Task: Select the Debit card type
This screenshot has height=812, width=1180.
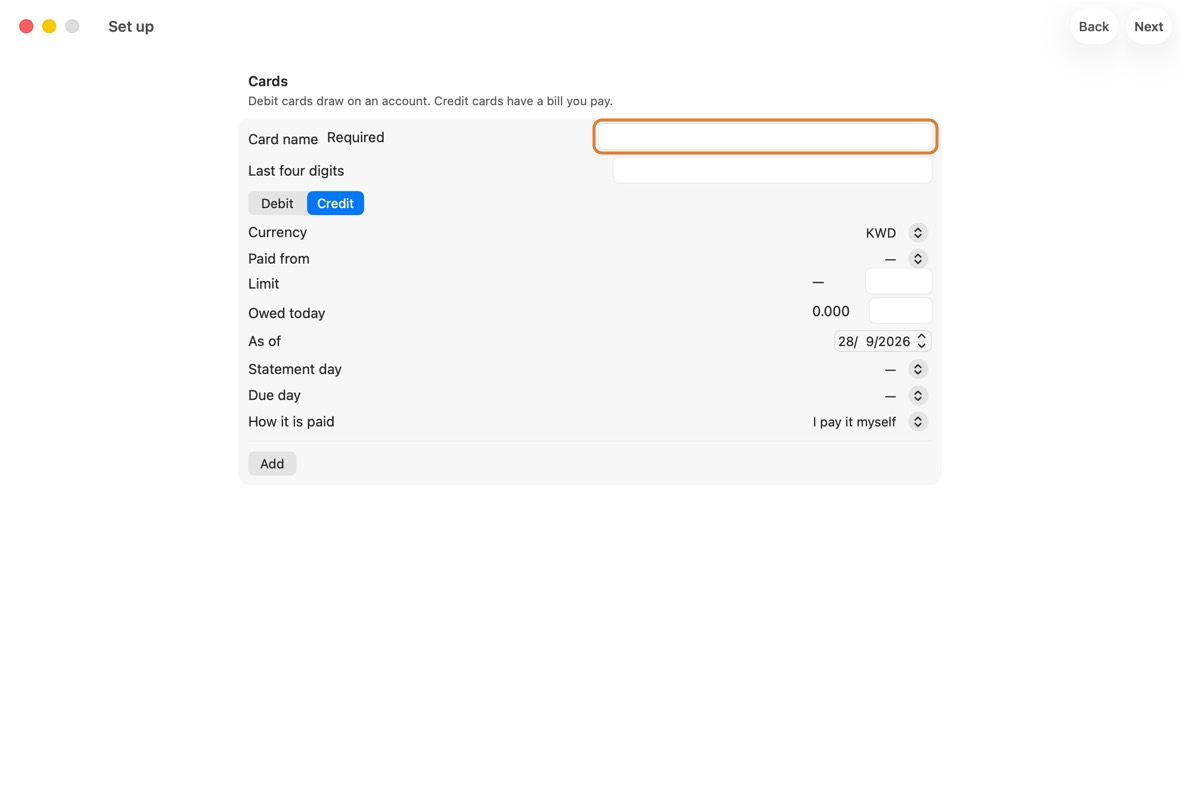Action: pos(277,203)
